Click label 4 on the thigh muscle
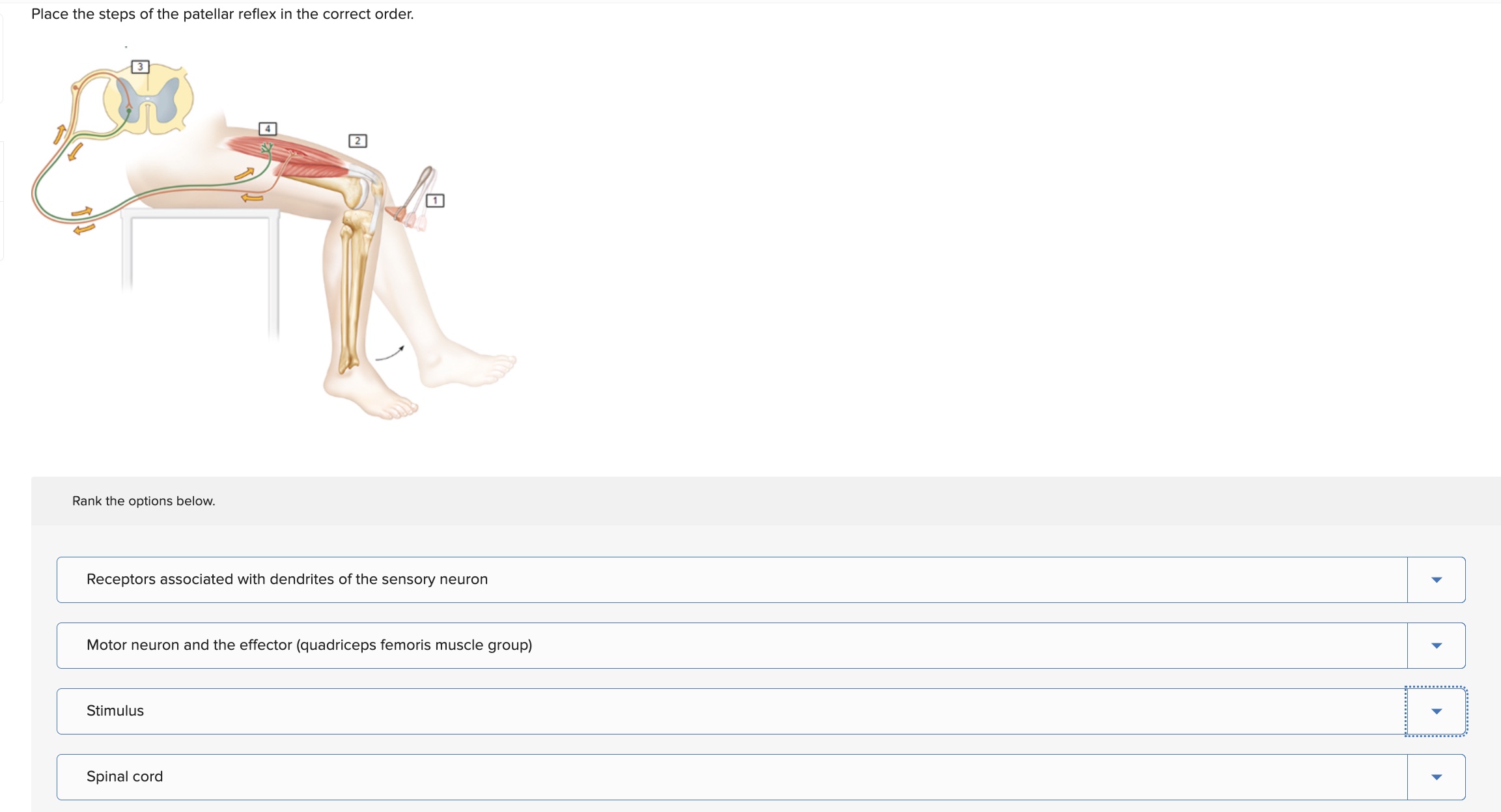This screenshot has height=812, width=1501. point(268,128)
